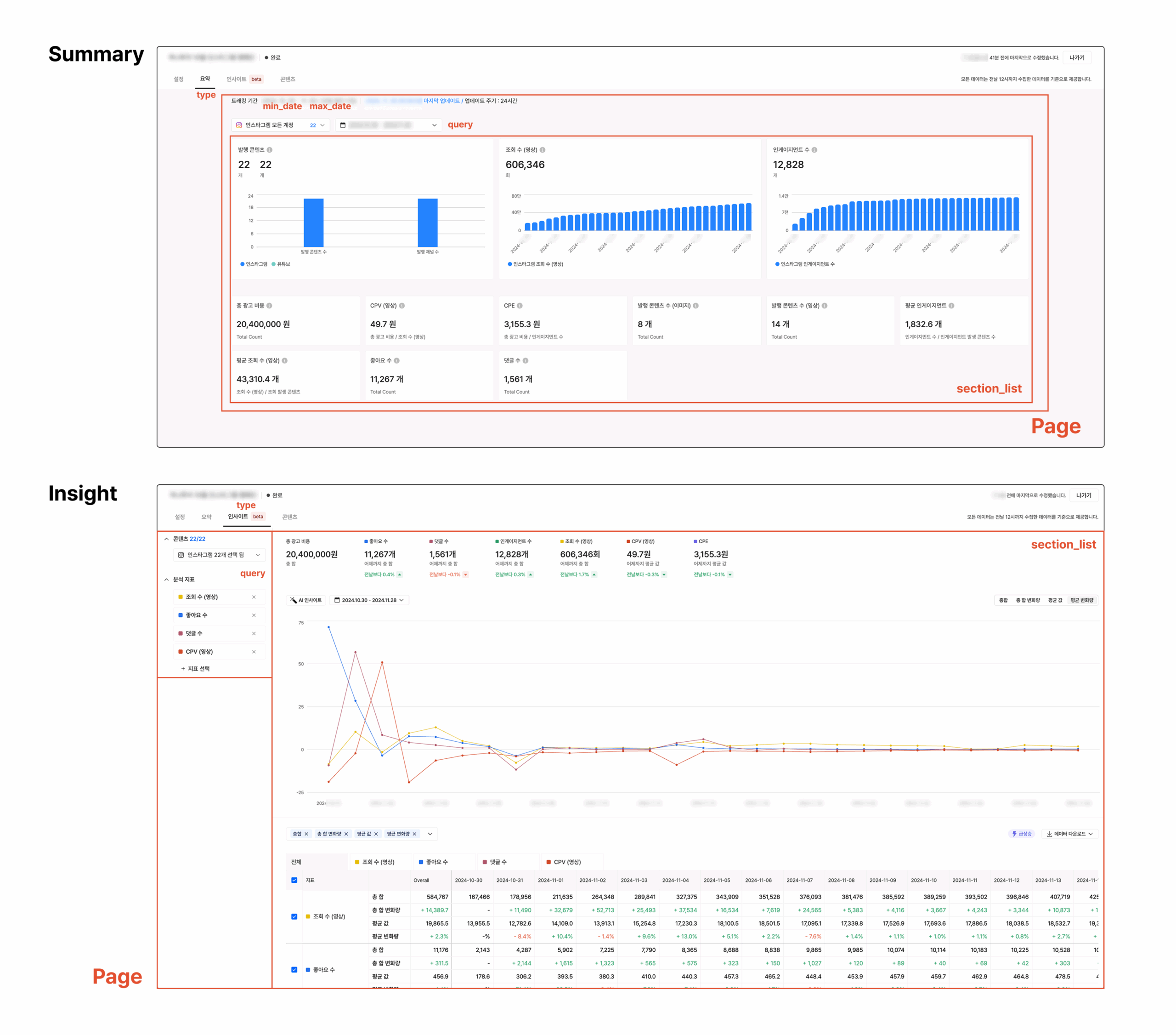Click the AI 인사이트 magic wand button

coord(306,600)
